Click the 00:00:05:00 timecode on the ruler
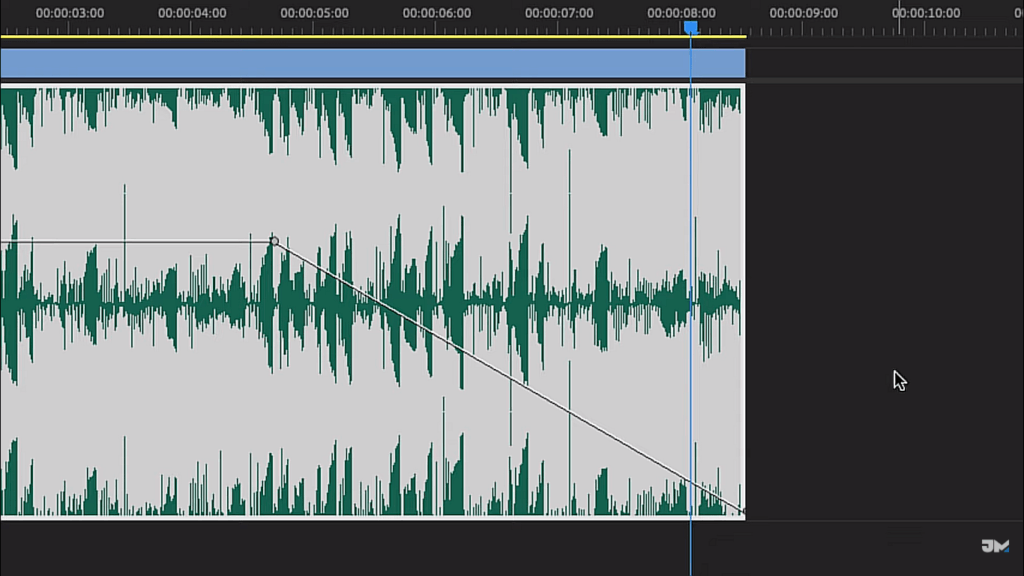 pyautogui.click(x=314, y=13)
